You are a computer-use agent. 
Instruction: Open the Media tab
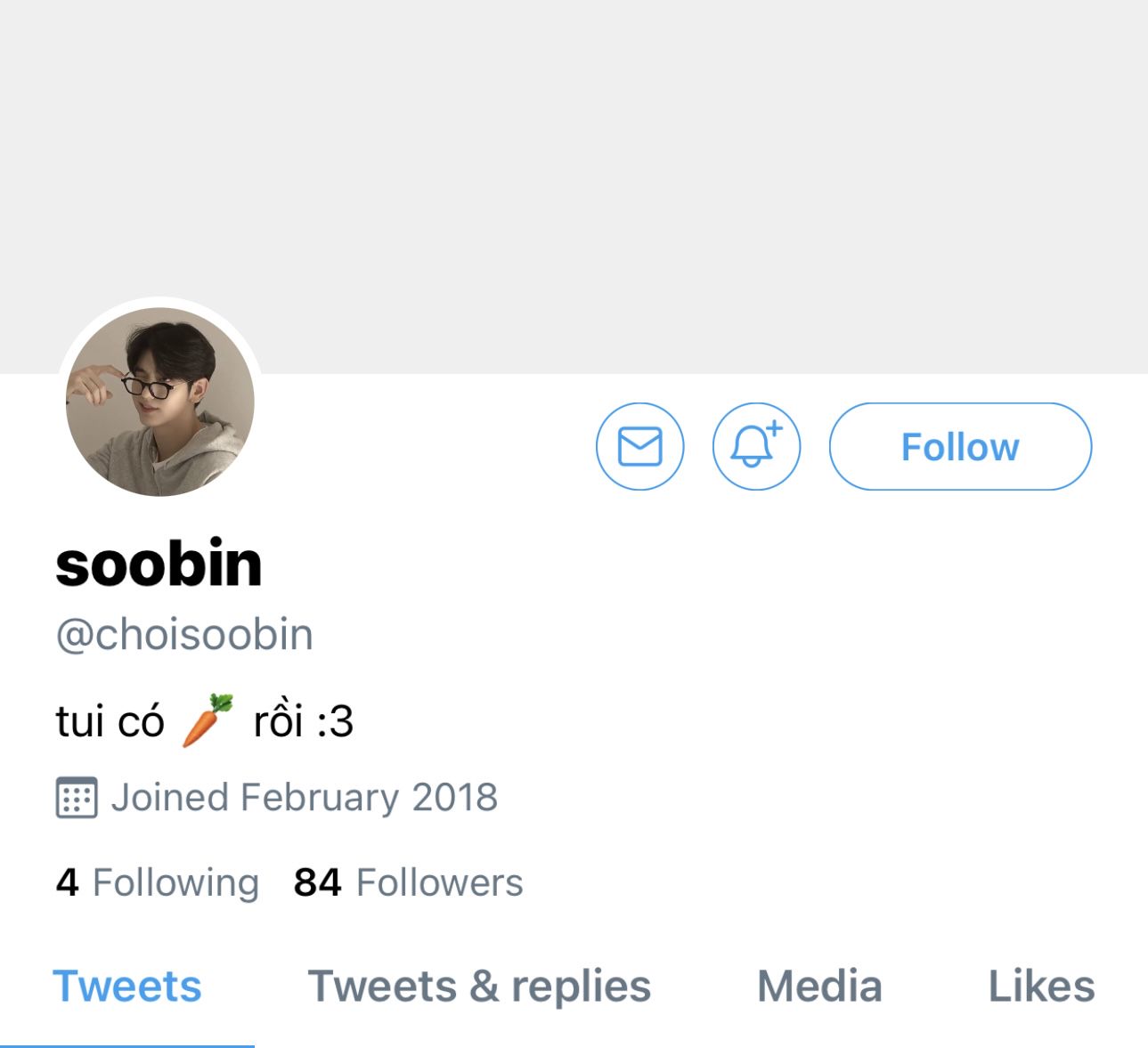[819, 987]
